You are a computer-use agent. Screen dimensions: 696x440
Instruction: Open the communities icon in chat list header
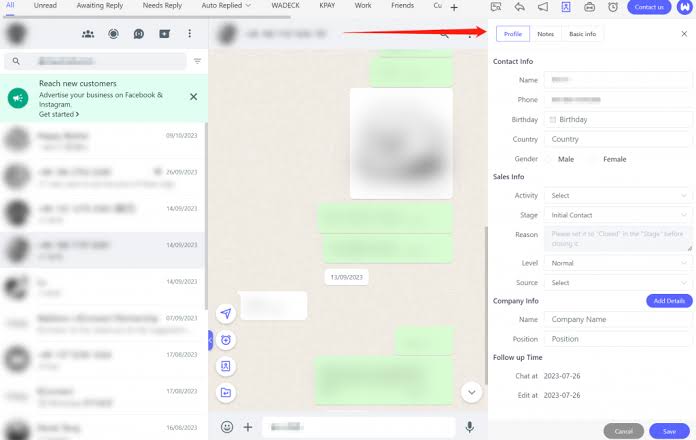88,34
